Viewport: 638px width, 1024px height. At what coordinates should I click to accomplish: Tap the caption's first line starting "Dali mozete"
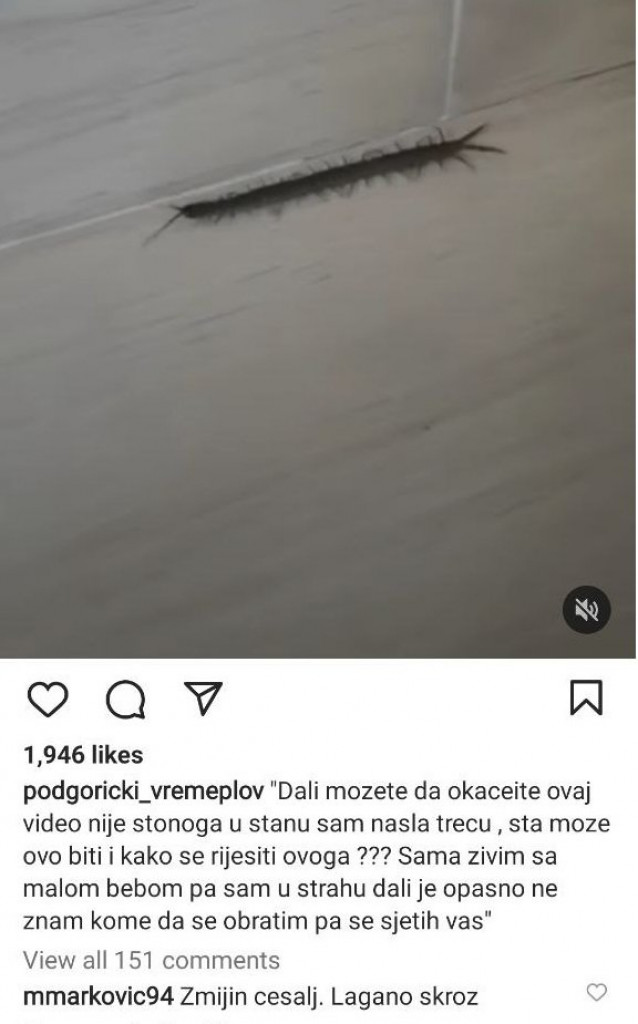coord(435,792)
